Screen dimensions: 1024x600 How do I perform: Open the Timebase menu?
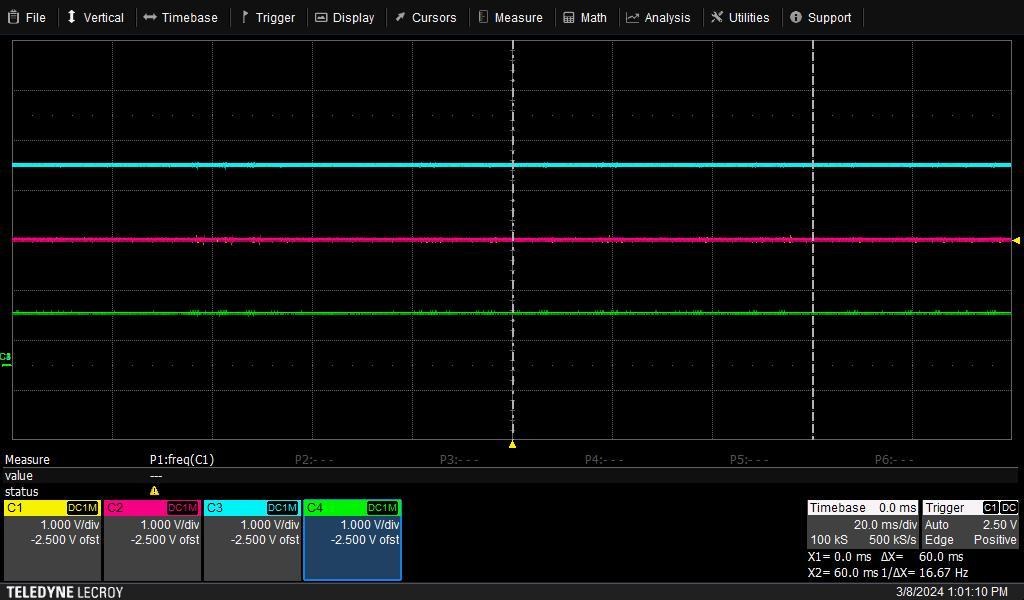tap(181, 18)
